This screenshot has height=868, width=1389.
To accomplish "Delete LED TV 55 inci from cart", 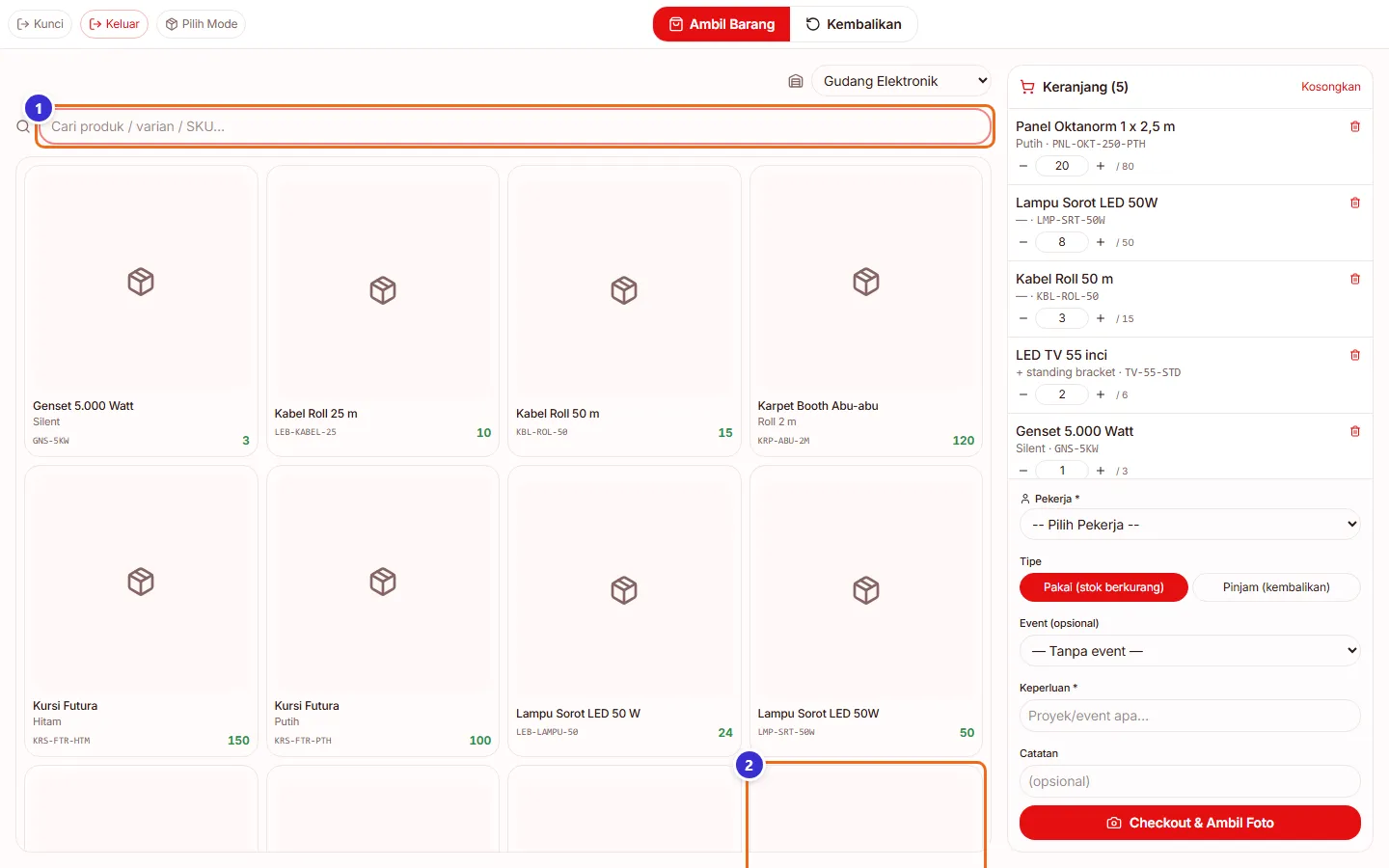I will (x=1354, y=355).
